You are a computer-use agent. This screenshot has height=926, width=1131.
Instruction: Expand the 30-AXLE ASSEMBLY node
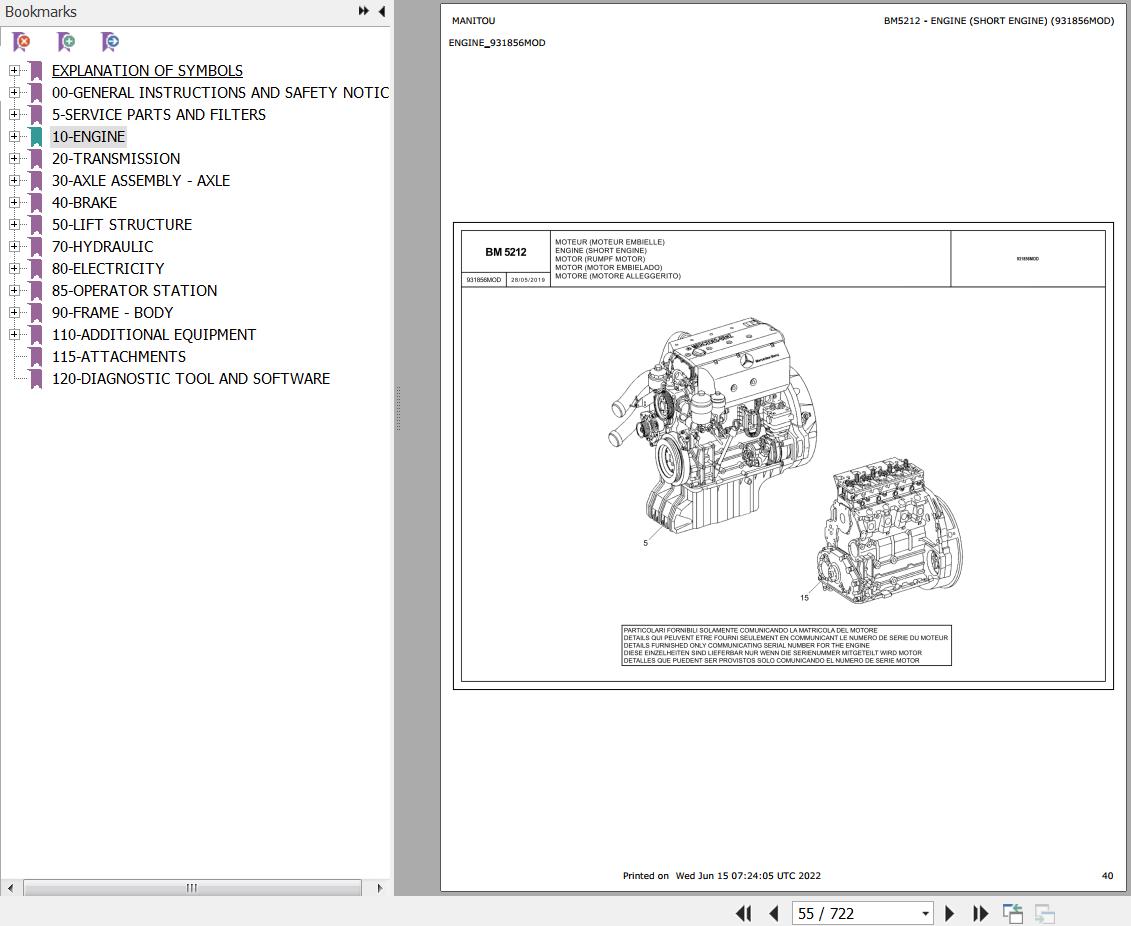point(14,180)
